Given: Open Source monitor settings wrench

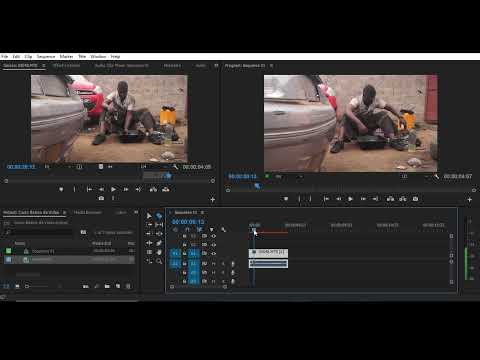Looking at the screenshot, I should (x=175, y=167).
